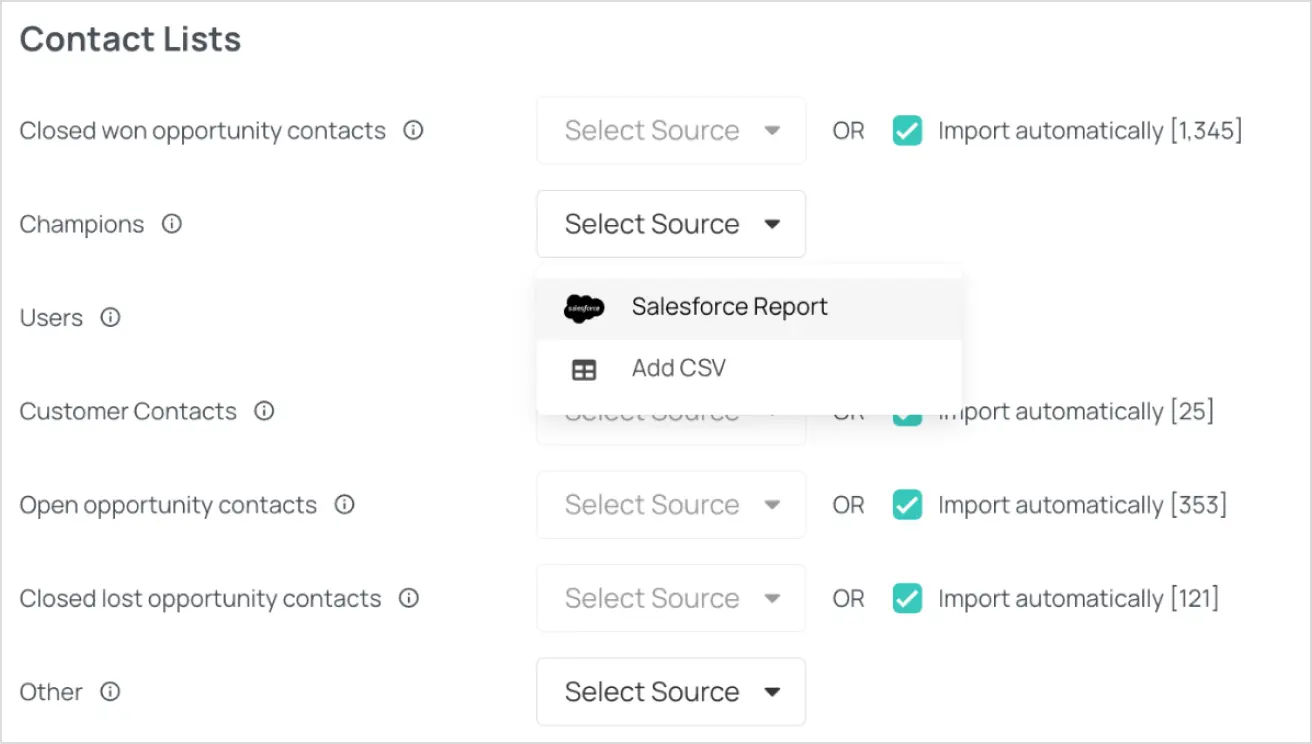Screen dimensions: 1312x744
Task: Click the info icon next to Champions
Action: coord(171,224)
